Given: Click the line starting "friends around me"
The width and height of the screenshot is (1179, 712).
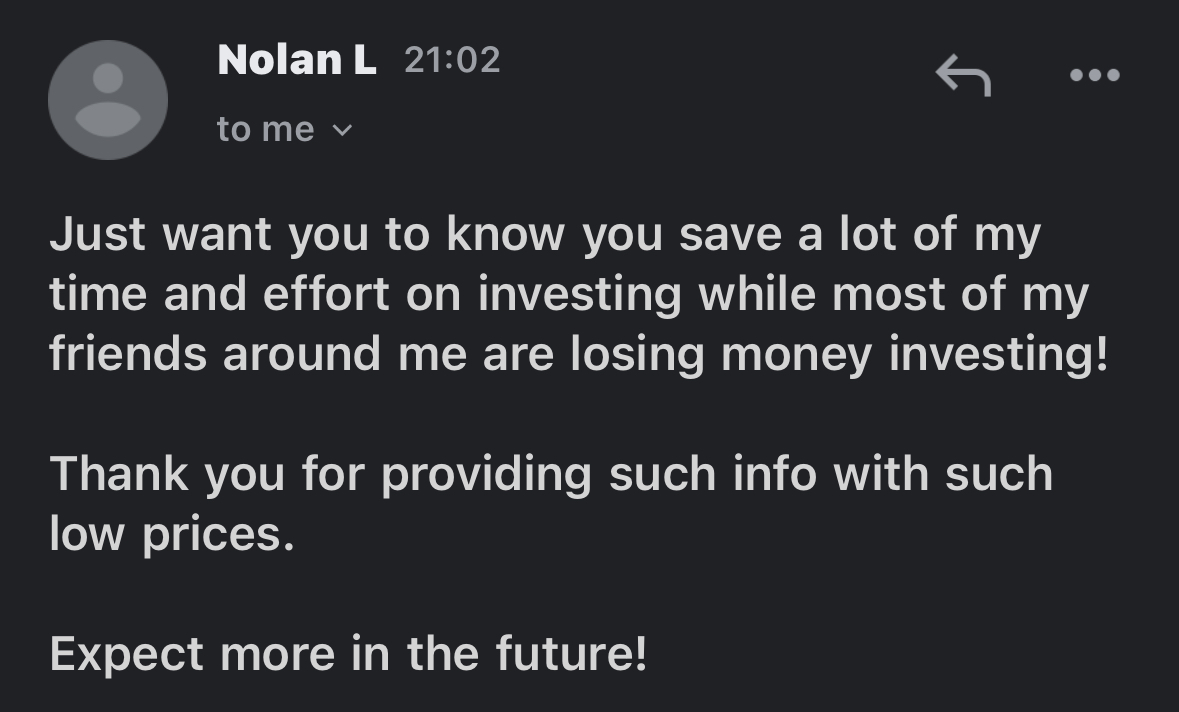Looking at the screenshot, I should tap(579, 356).
